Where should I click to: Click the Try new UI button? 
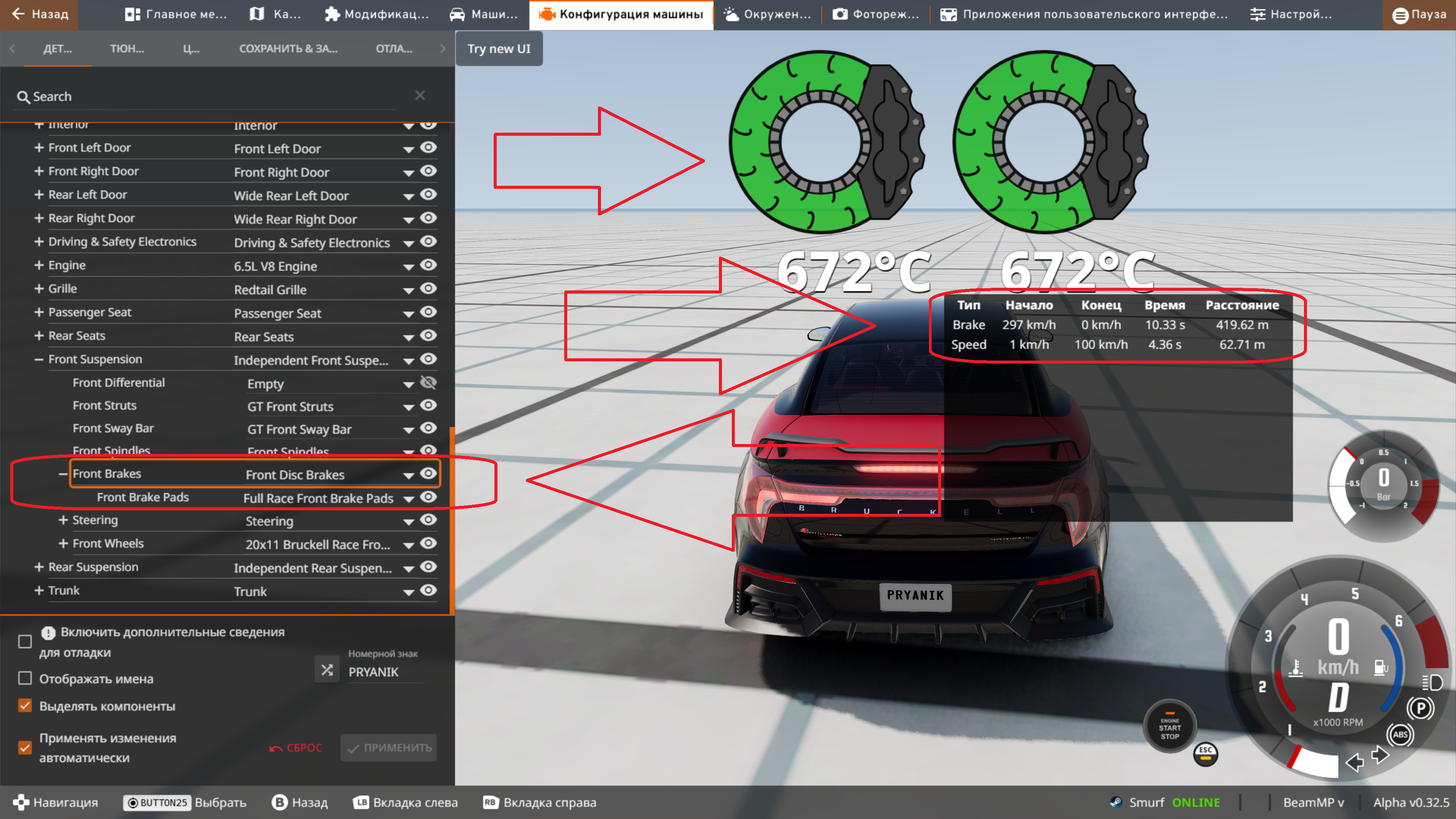tap(499, 49)
